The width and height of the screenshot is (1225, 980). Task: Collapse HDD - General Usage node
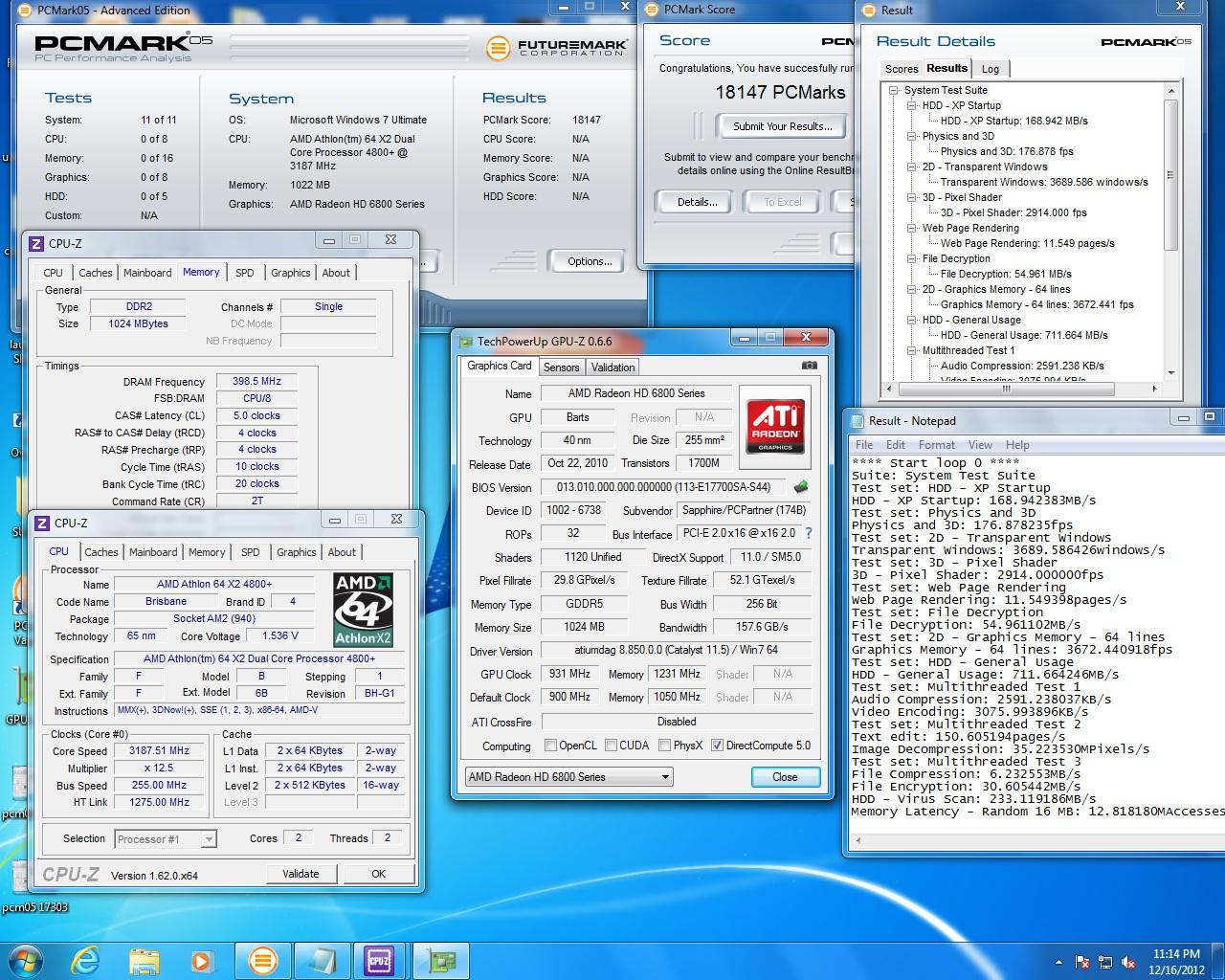coord(912,320)
